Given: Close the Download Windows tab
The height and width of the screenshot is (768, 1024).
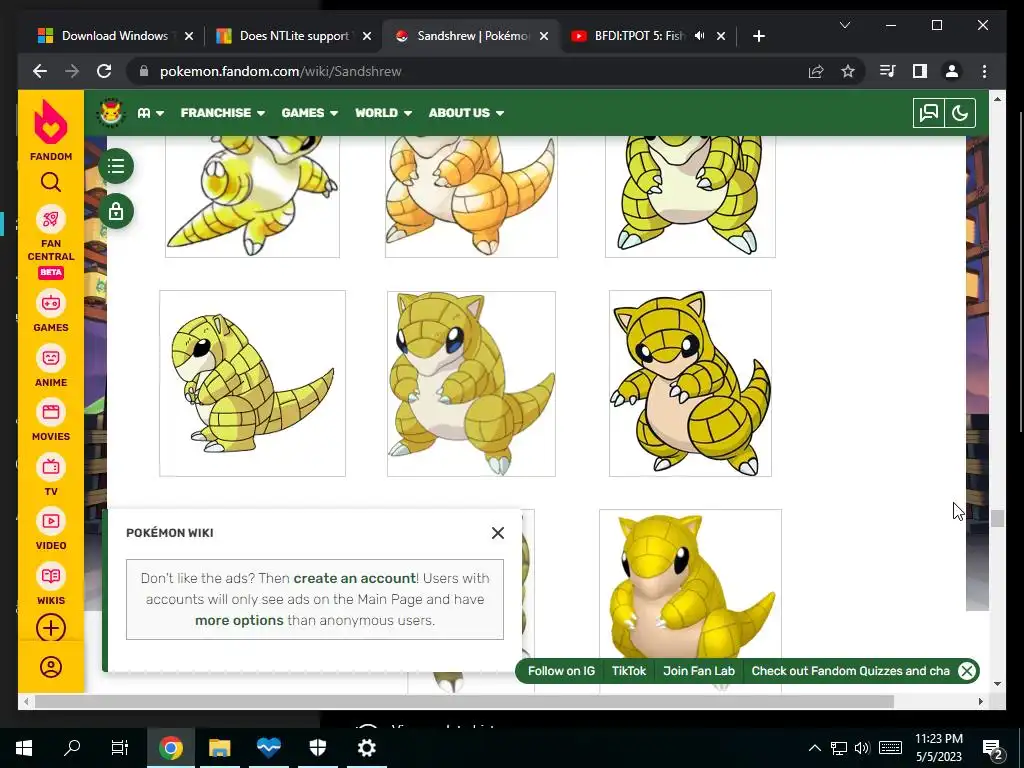Looking at the screenshot, I should tap(189, 36).
